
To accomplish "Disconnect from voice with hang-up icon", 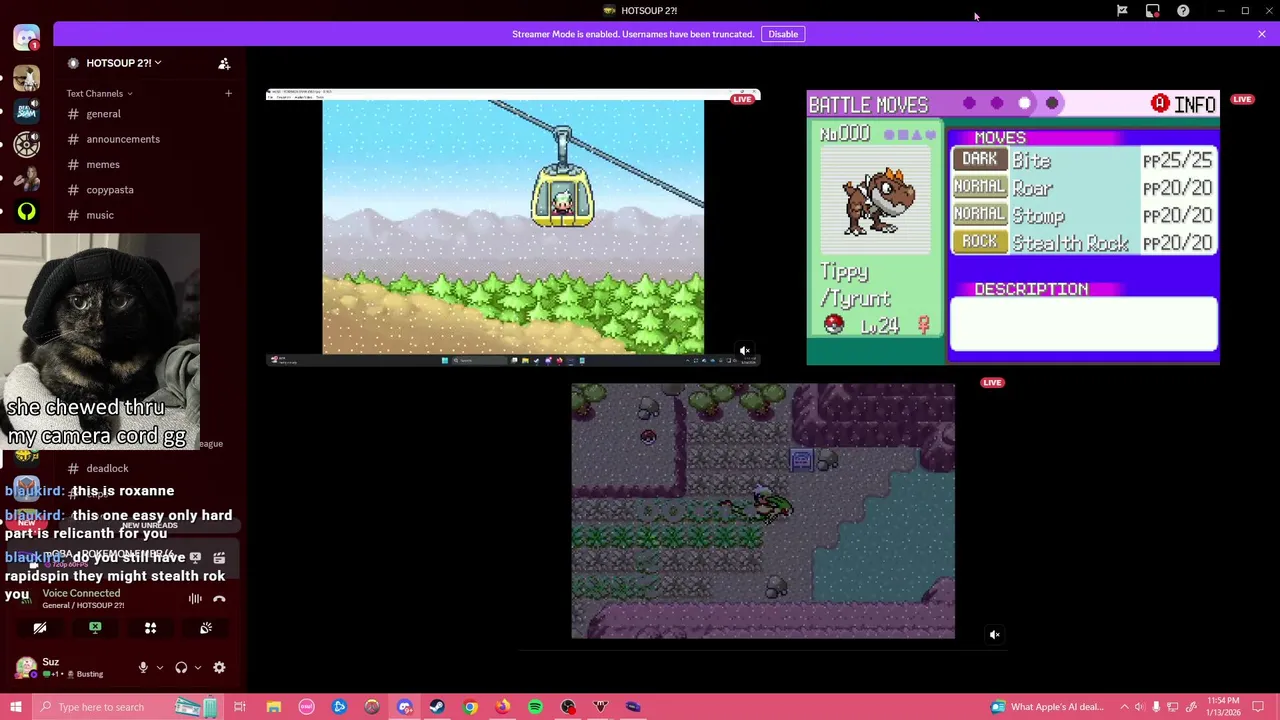I will click(x=219, y=599).
